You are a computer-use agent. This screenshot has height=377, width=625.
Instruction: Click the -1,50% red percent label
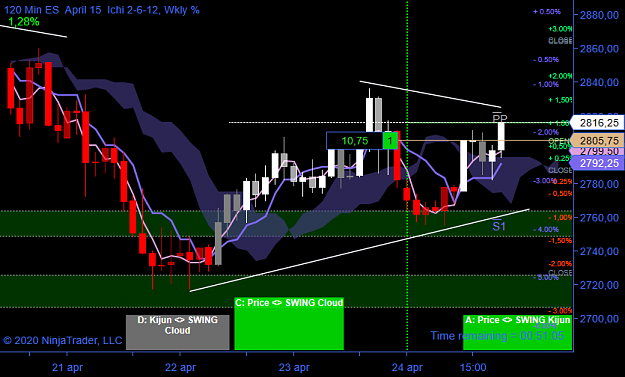tap(560, 241)
